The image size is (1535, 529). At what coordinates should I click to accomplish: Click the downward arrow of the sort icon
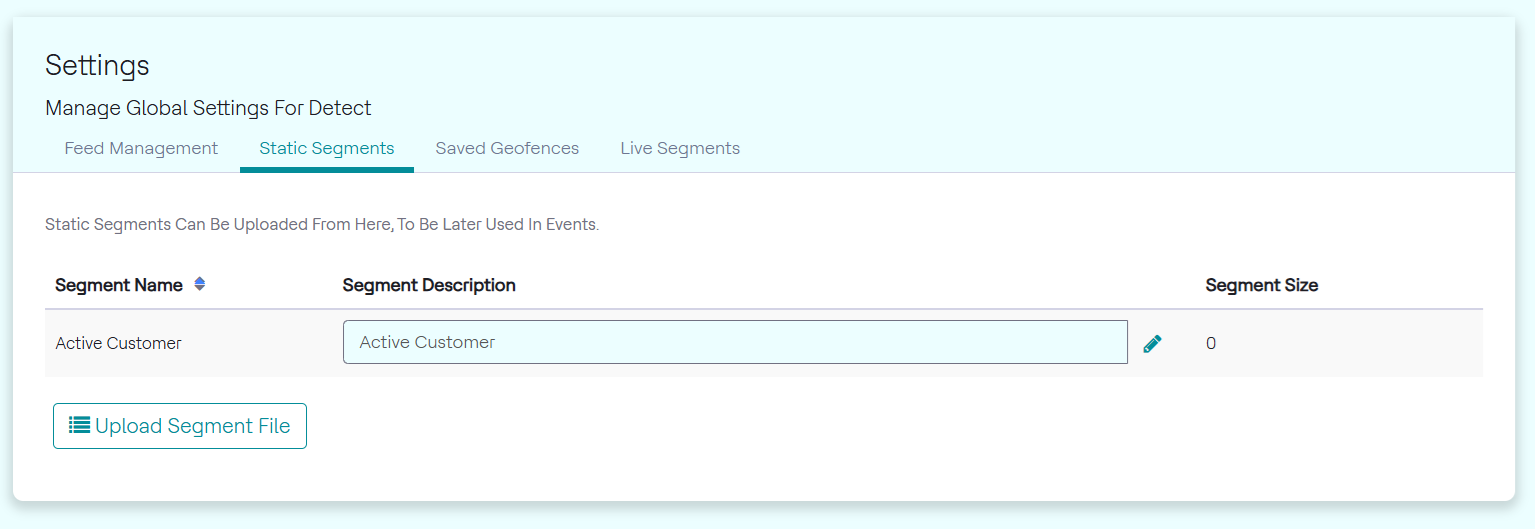coord(199,288)
